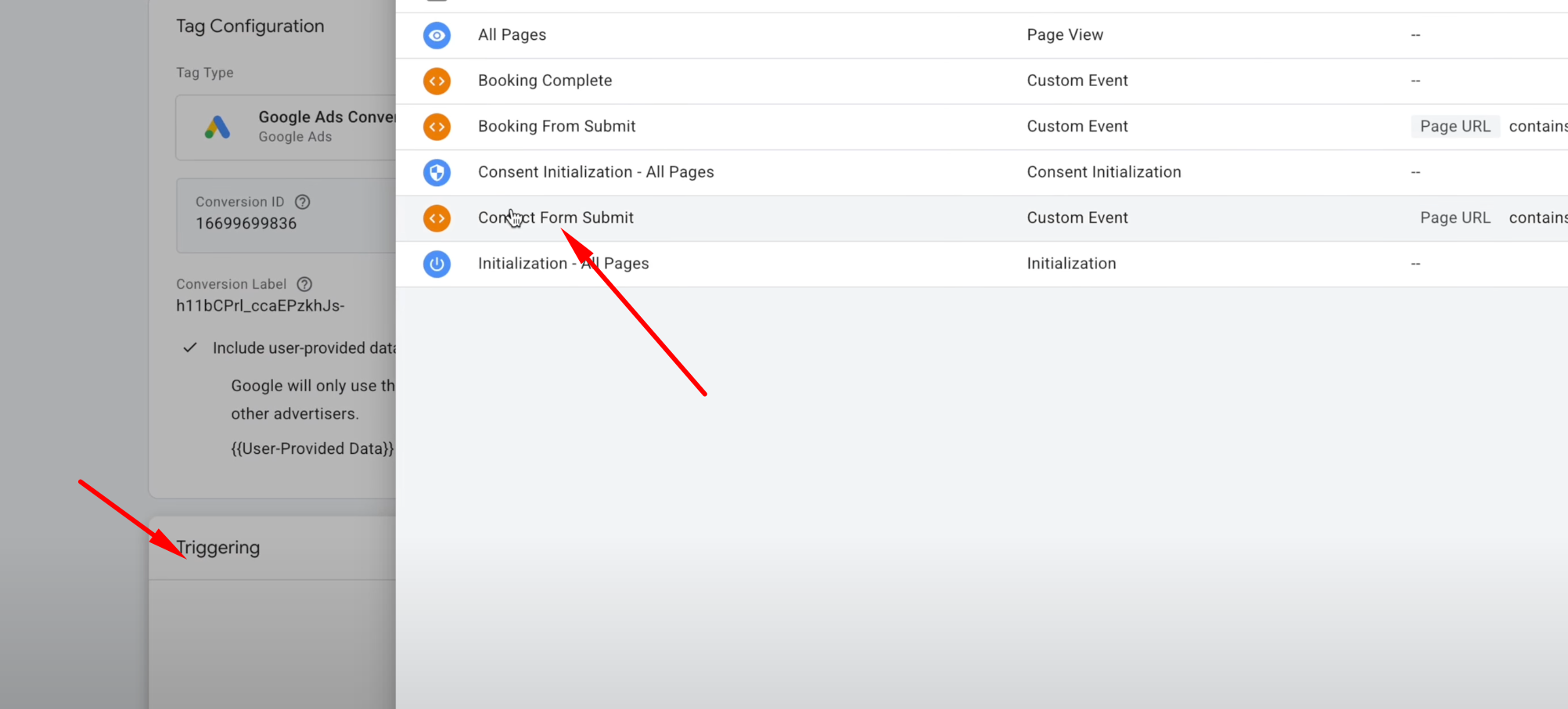Open the Triggering section
This screenshot has height=709, width=1568.
coord(218,548)
